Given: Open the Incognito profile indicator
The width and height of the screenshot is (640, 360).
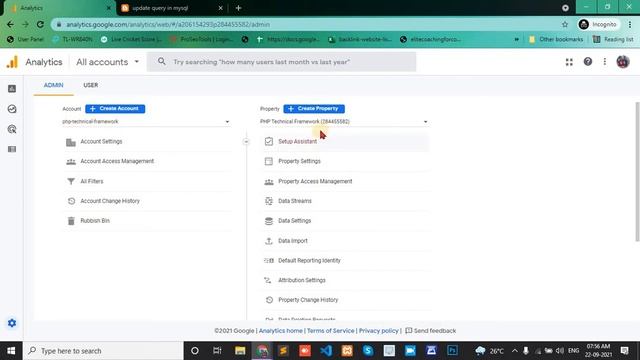Looking at the screenshot, I should coord(598,24).
